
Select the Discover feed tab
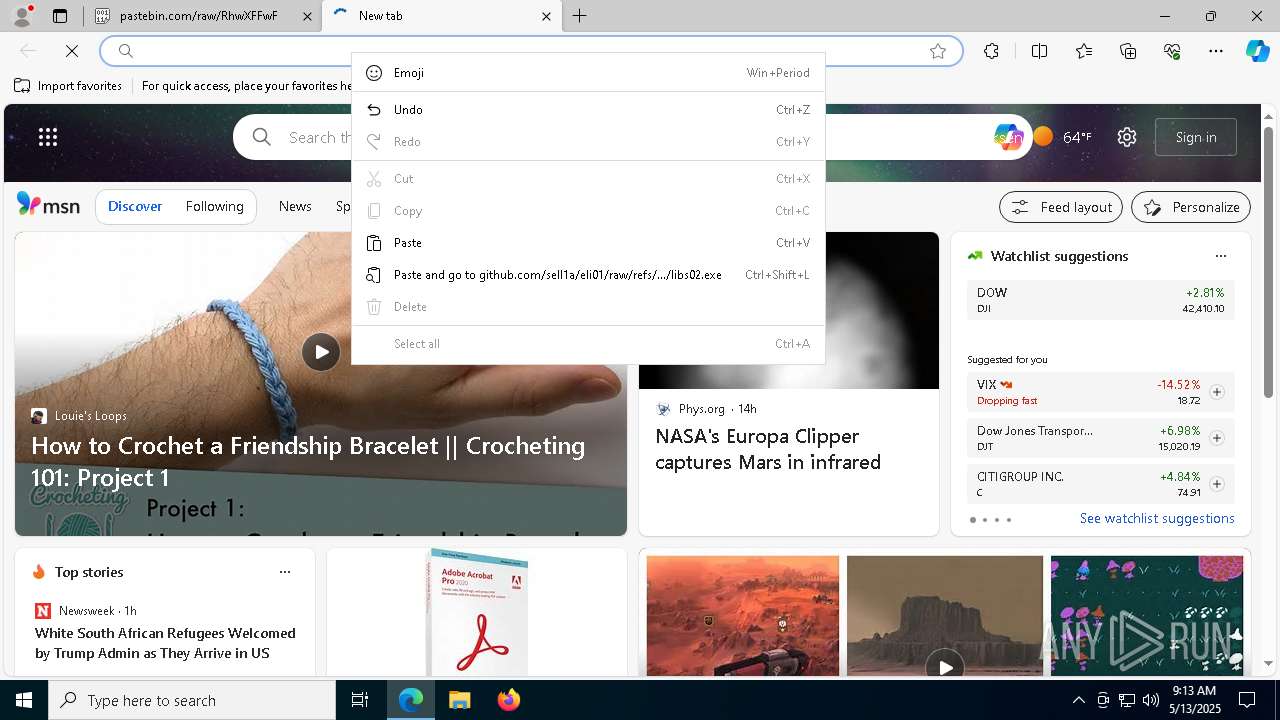coord(135,206)
